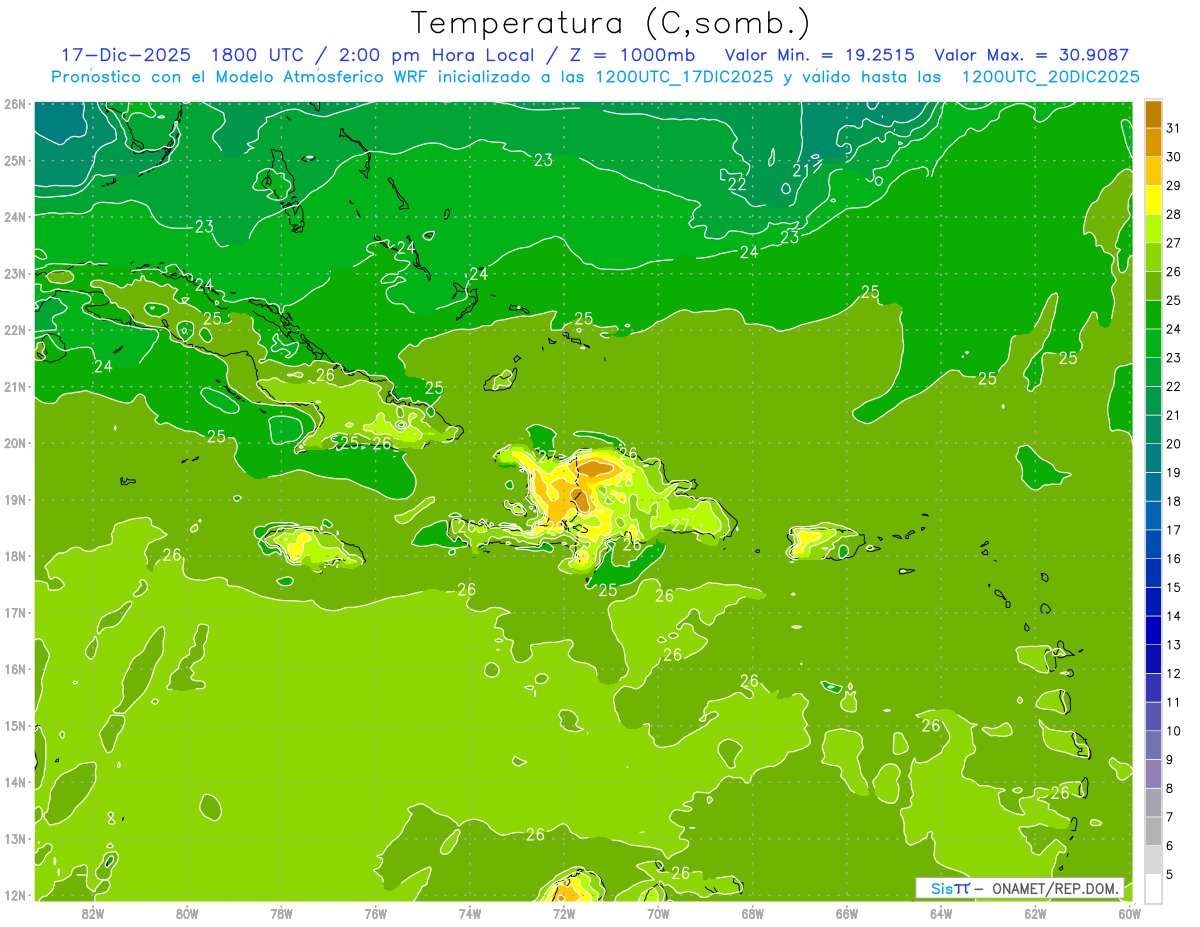The height and width of the screenshot is (927, 1200).
Task: Select the "Valor Max. = 30.9087" readout
Action: (x=1031, y=55)
